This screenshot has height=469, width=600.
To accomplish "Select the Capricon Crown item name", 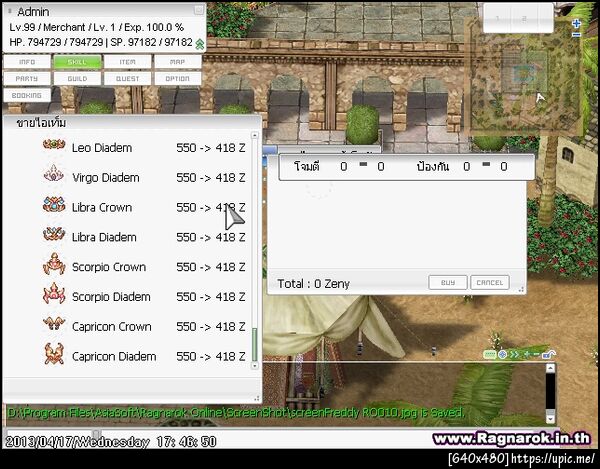I will pos(112,327).
